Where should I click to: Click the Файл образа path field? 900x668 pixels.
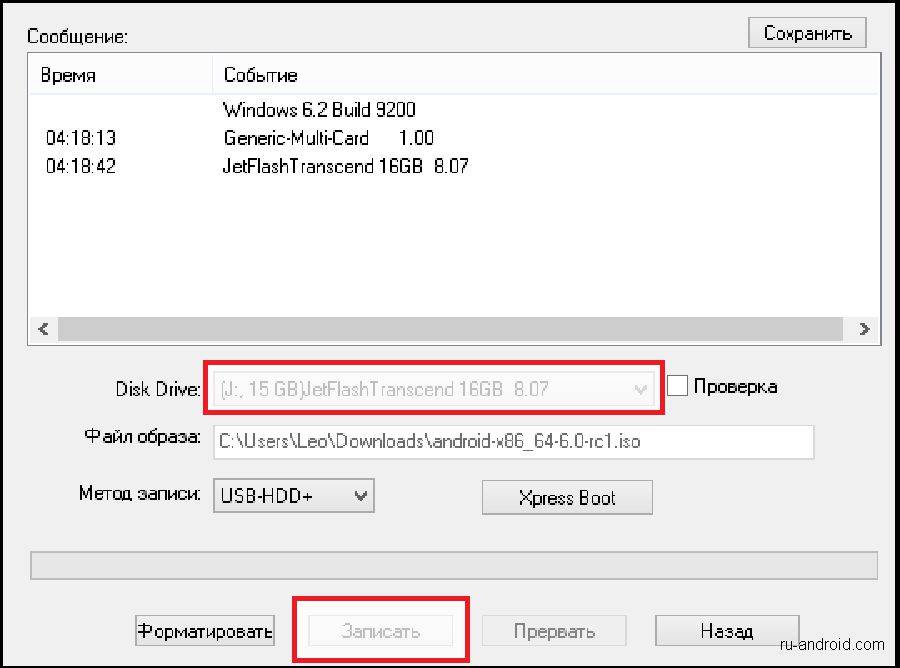513,441
